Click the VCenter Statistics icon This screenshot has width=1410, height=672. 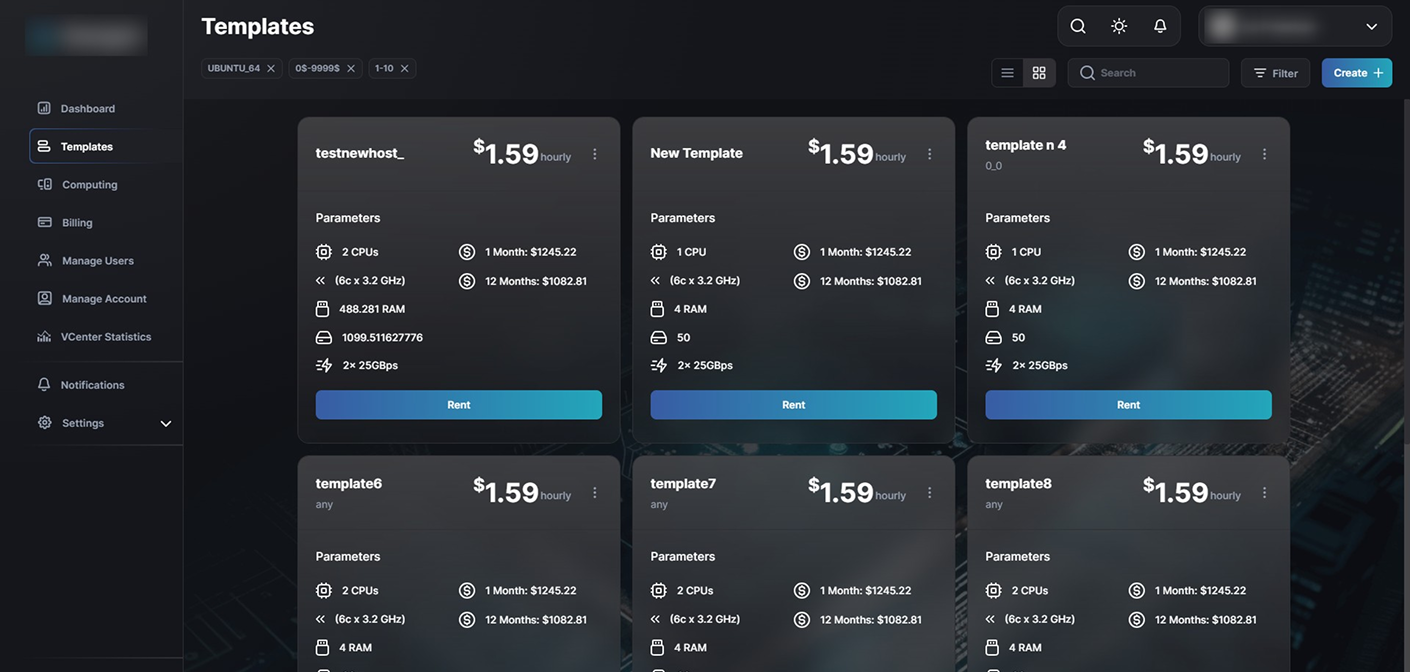point(44,336)
